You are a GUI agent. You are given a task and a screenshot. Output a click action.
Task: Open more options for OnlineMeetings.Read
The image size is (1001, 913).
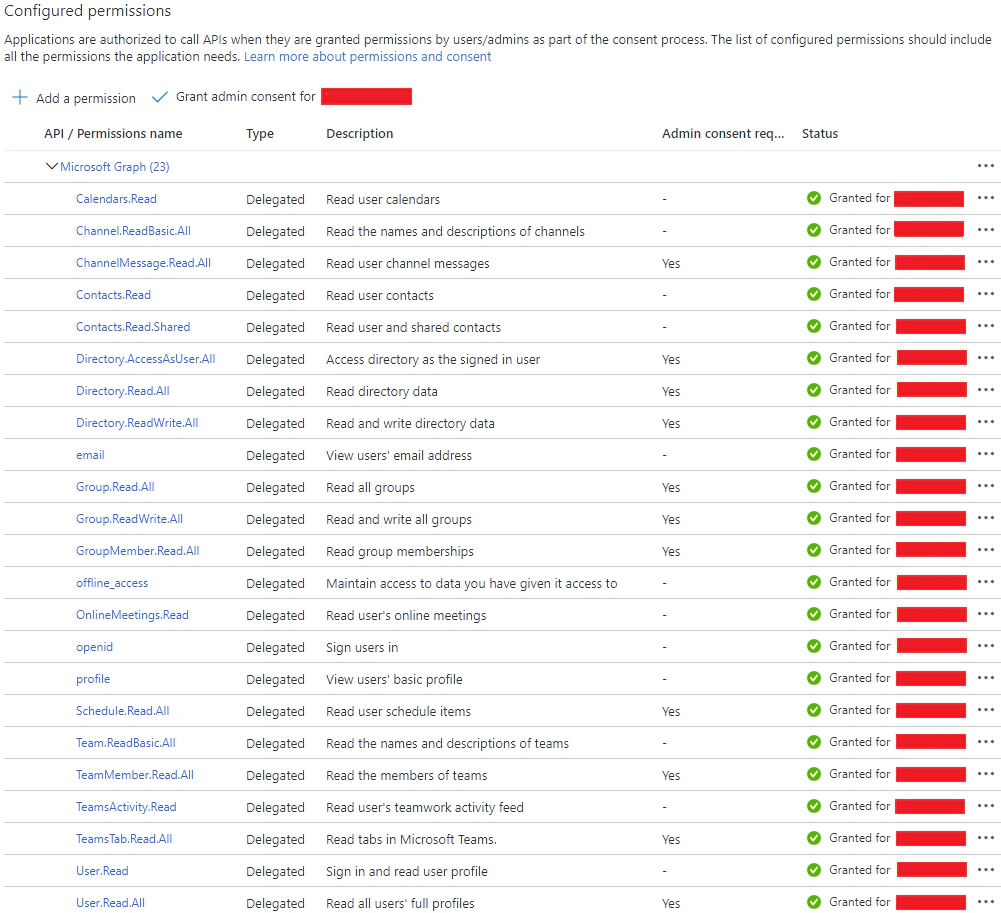985,614
